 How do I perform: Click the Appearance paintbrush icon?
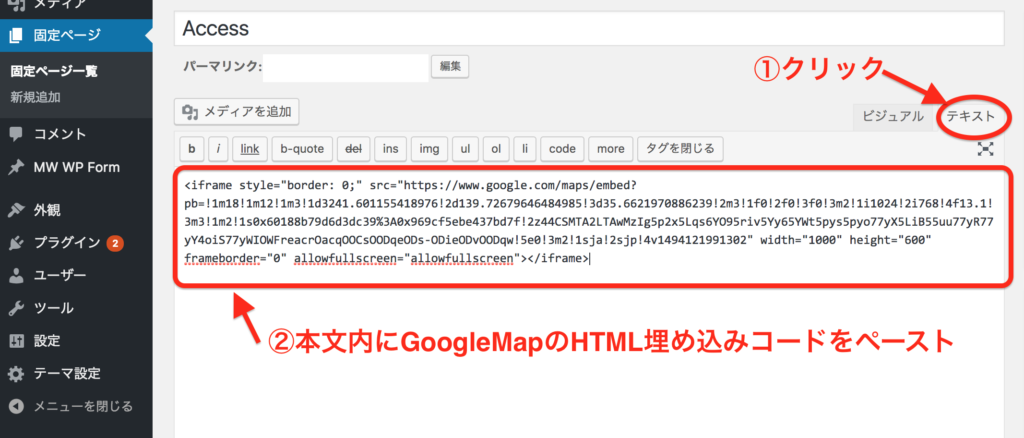(x=16, y=210)
